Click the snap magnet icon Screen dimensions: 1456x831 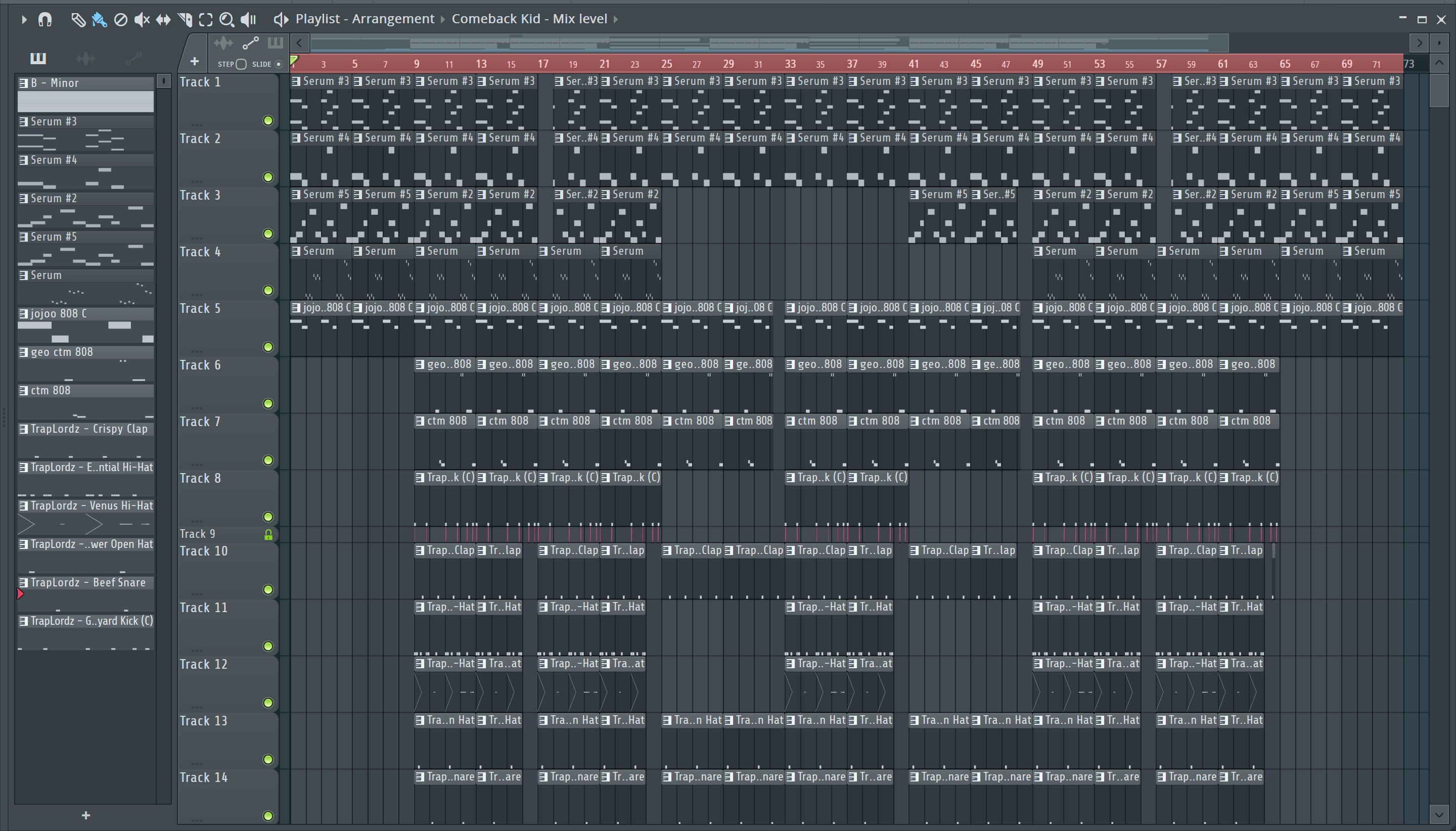tap(45, 19)
